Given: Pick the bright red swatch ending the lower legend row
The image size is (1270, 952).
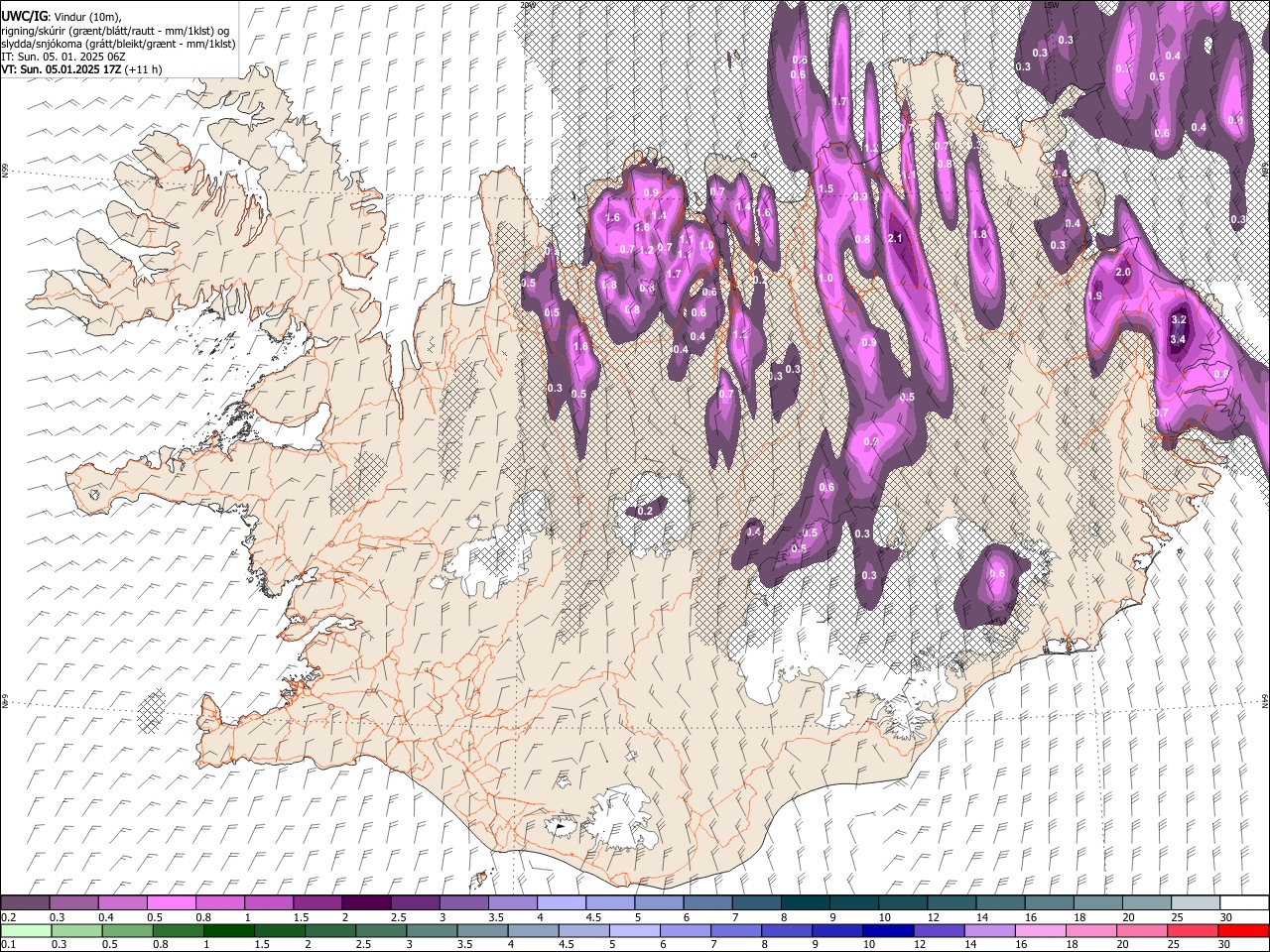Looking at the screenshot, I should click(1243, 930).
